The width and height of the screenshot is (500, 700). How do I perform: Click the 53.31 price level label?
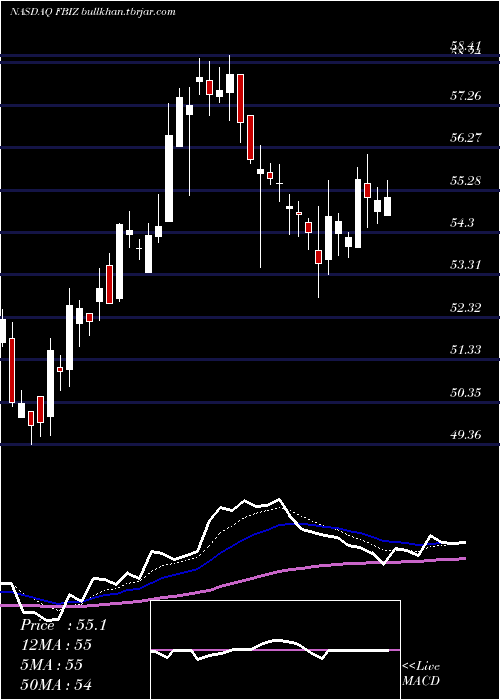(466, 265)
